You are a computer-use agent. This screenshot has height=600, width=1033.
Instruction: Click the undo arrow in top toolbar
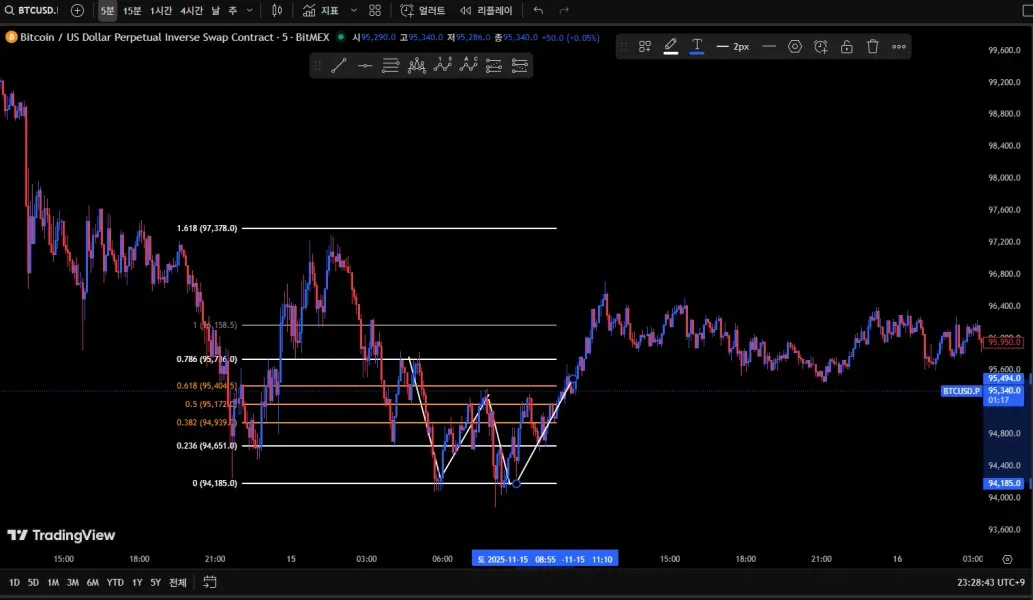(539, 10)
